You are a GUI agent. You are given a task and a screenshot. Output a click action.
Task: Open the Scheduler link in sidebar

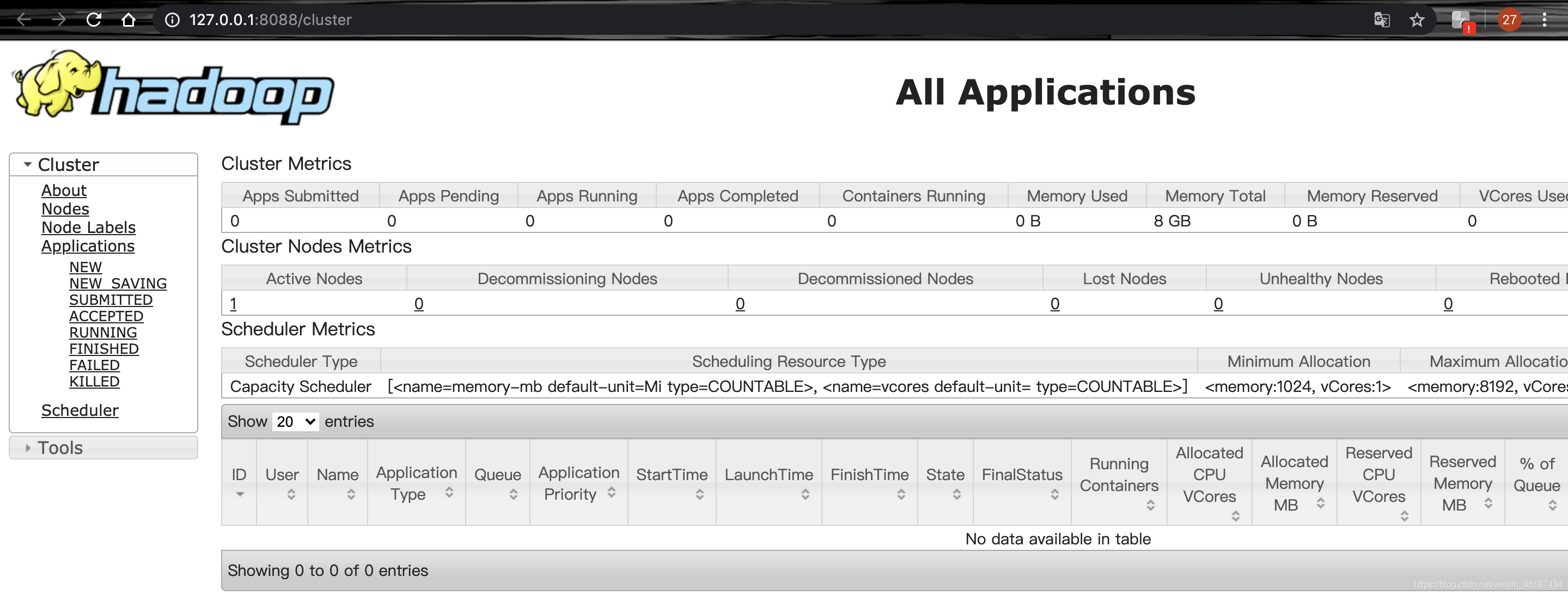(x=80, y=410)
